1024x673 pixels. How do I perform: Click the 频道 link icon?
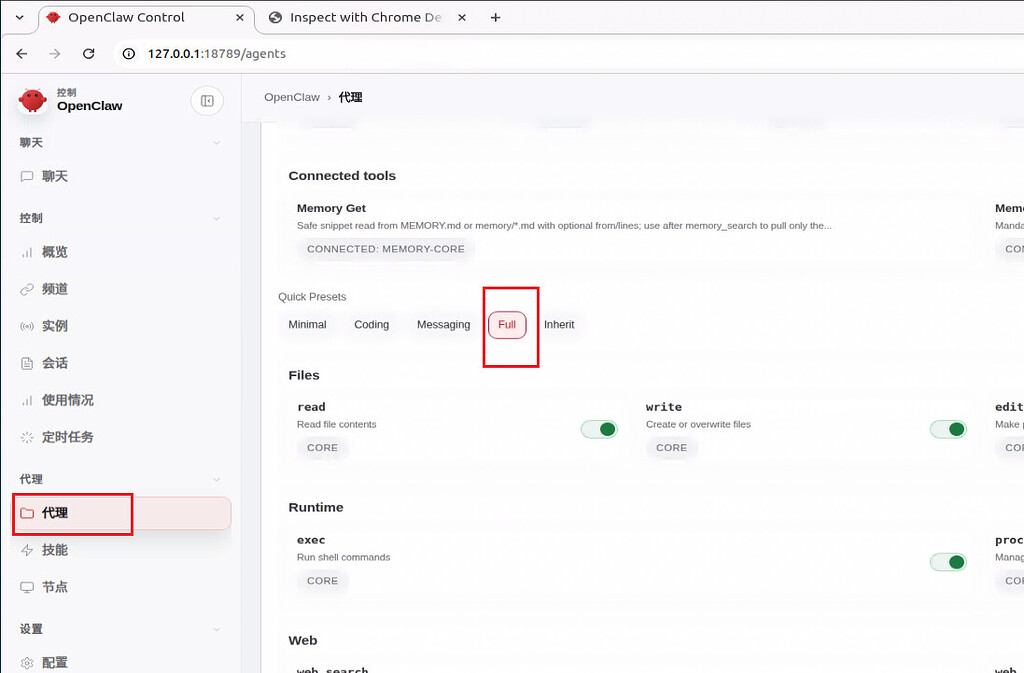[27, 289]
